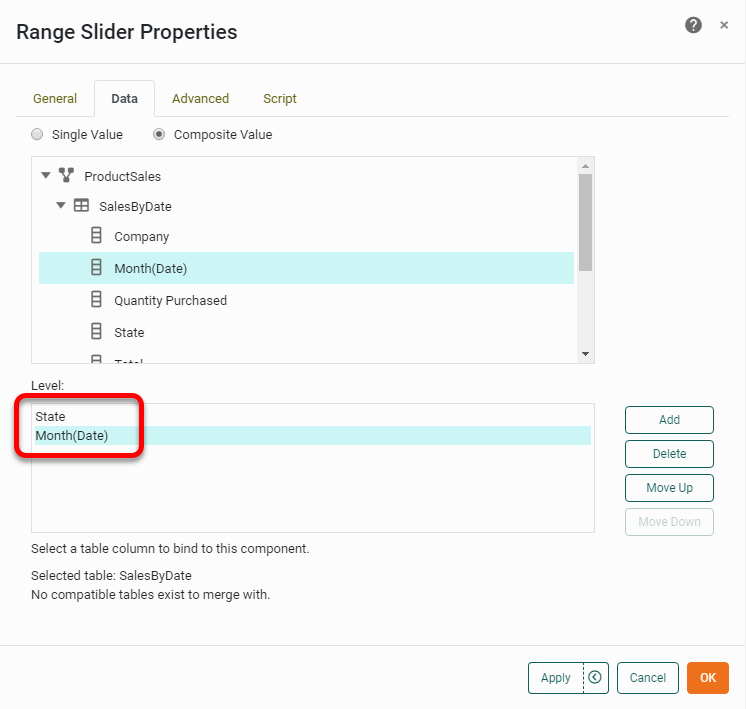Select the Composite Value radio button
The height and width of the screenshot is (709, 746).
[159, 134]
